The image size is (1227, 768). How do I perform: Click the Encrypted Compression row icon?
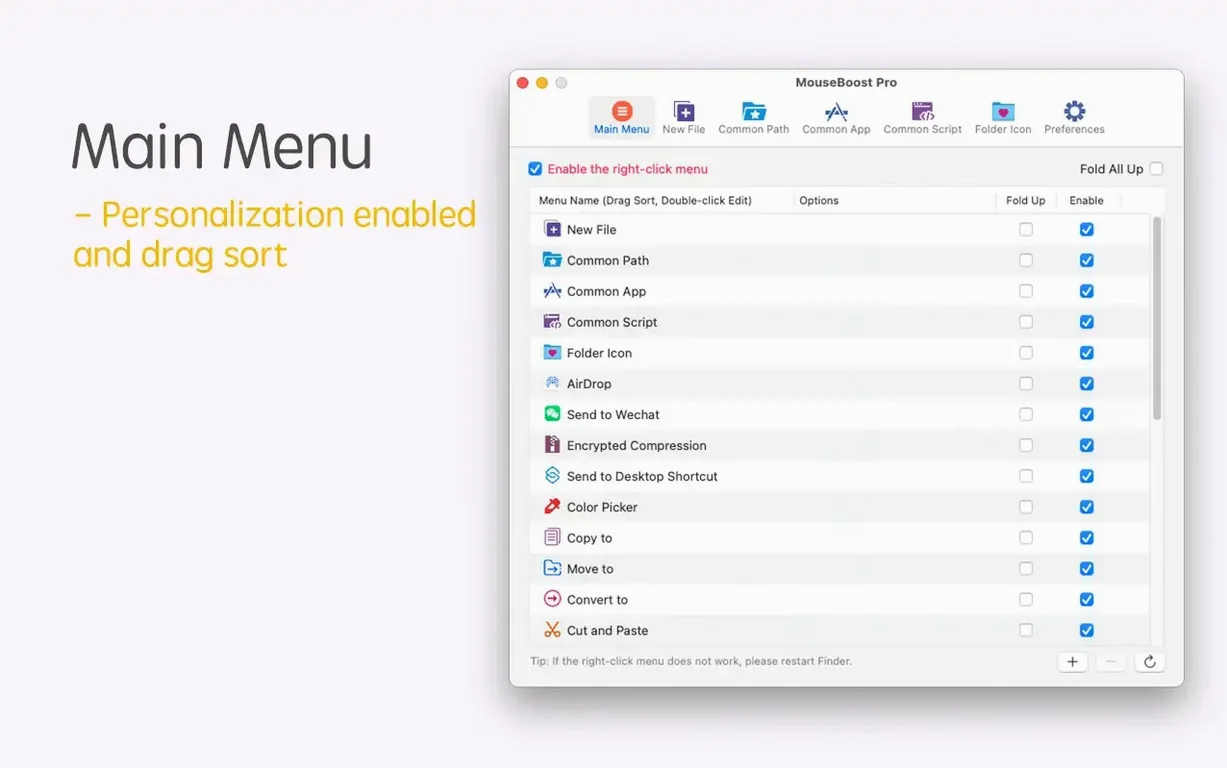pyautogui.click(x=552, y=445)
